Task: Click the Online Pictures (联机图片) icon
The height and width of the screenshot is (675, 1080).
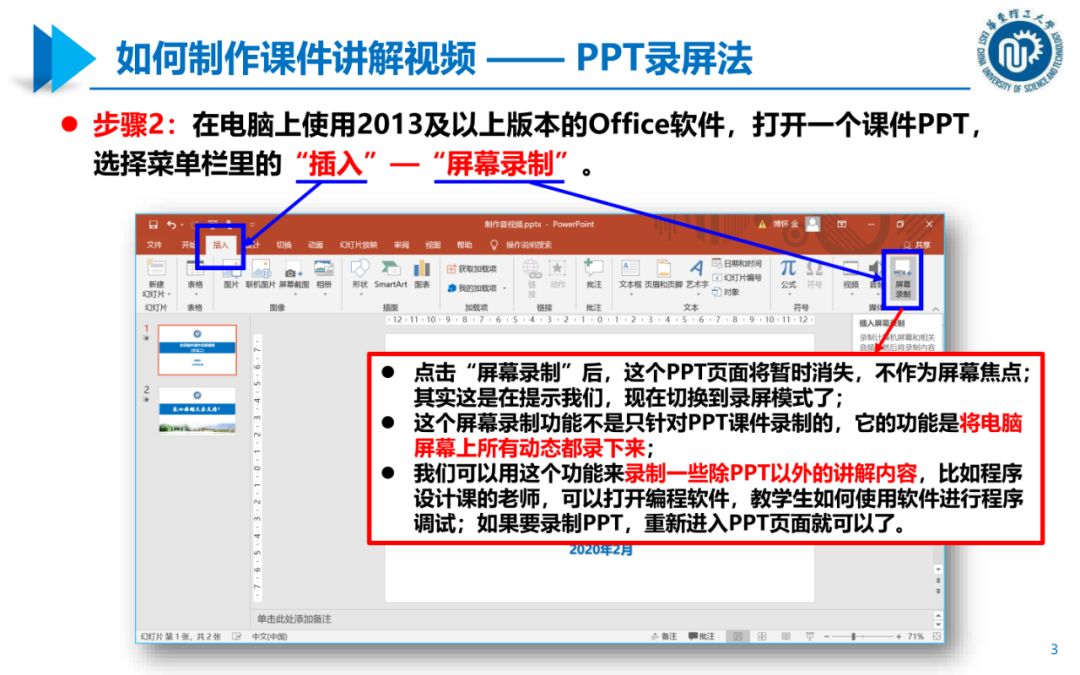Action: coord(260,269)
